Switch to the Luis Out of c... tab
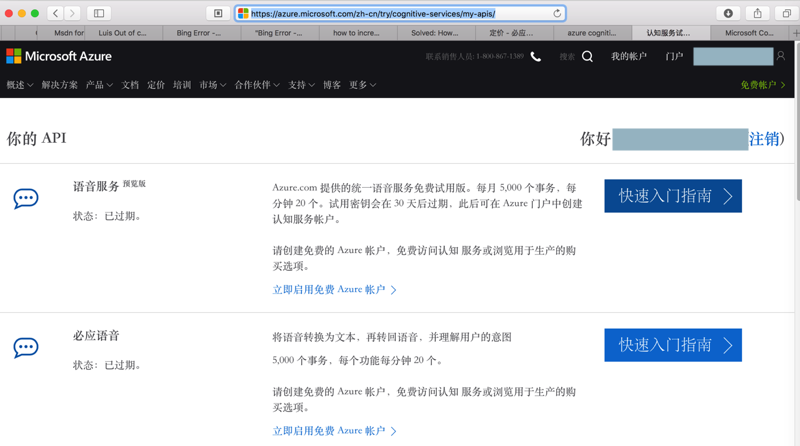Image resolution: width=800 pixels, height=446 pixels. point(123,33)
